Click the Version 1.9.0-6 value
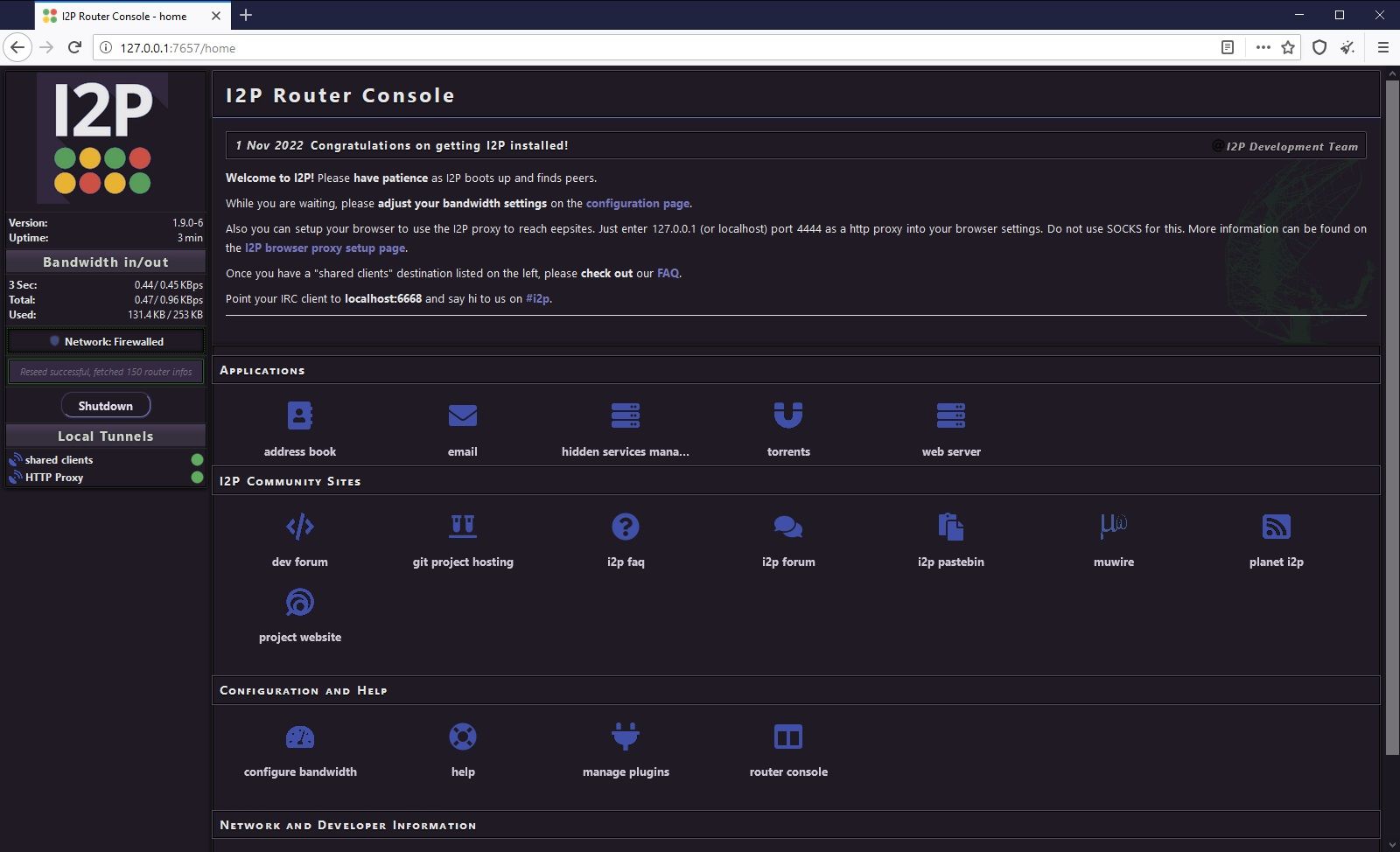 point(187,223)
